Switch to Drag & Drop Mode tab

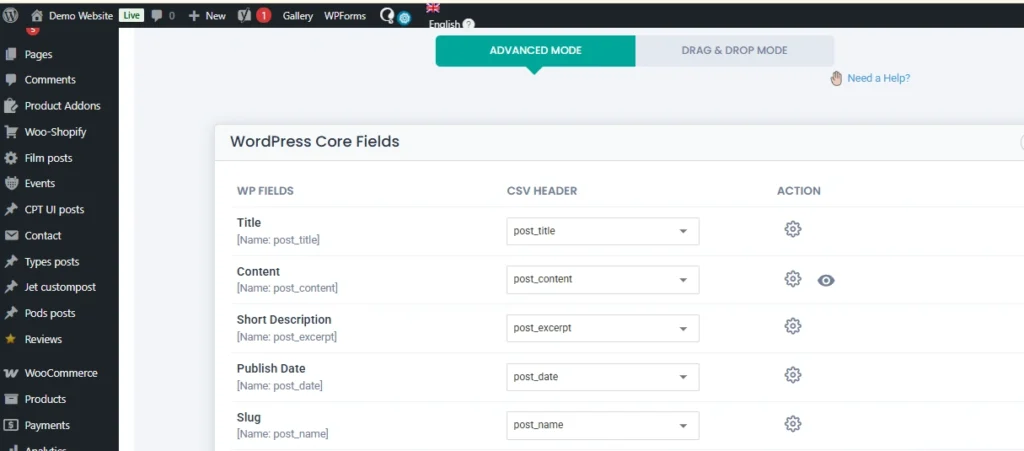(735, 51)
